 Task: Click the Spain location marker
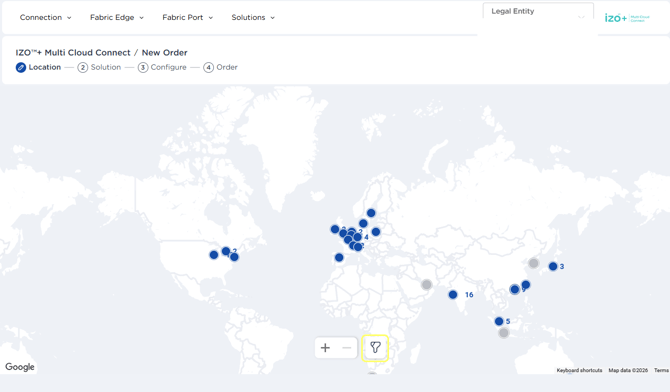(339, 257)
